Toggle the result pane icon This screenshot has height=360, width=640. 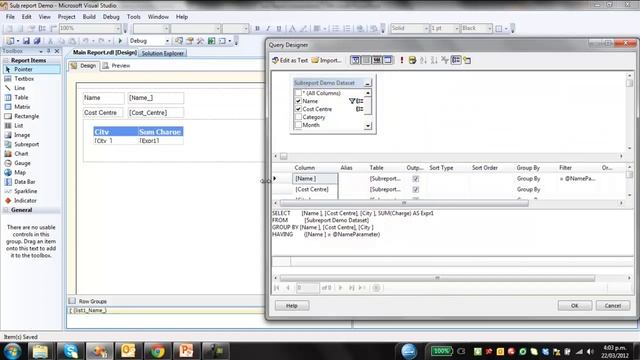click(x=387, y=60)
